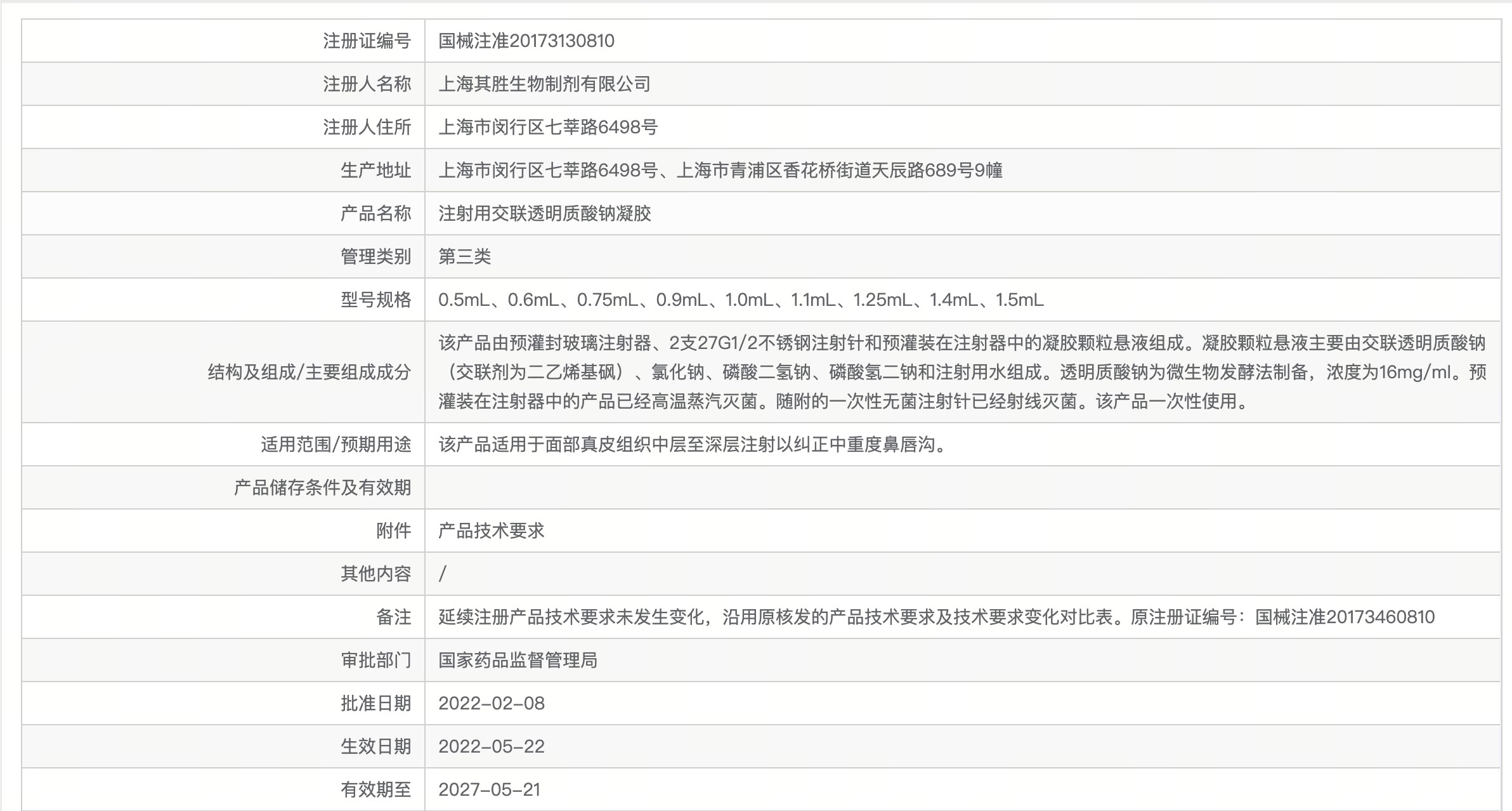
Task: Select intended use text about 鼻唇沟
Action: tap(694, 444)
